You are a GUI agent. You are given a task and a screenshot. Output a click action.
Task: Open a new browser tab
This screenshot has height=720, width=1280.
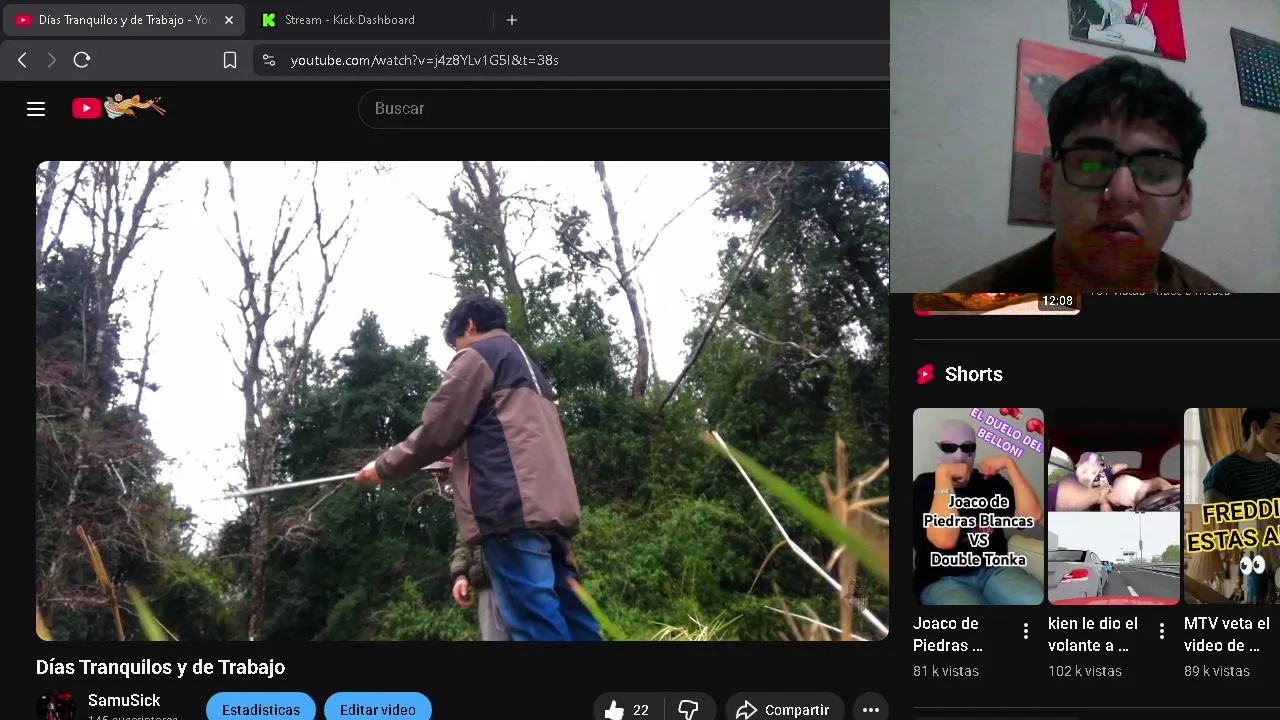click(512, 20)
